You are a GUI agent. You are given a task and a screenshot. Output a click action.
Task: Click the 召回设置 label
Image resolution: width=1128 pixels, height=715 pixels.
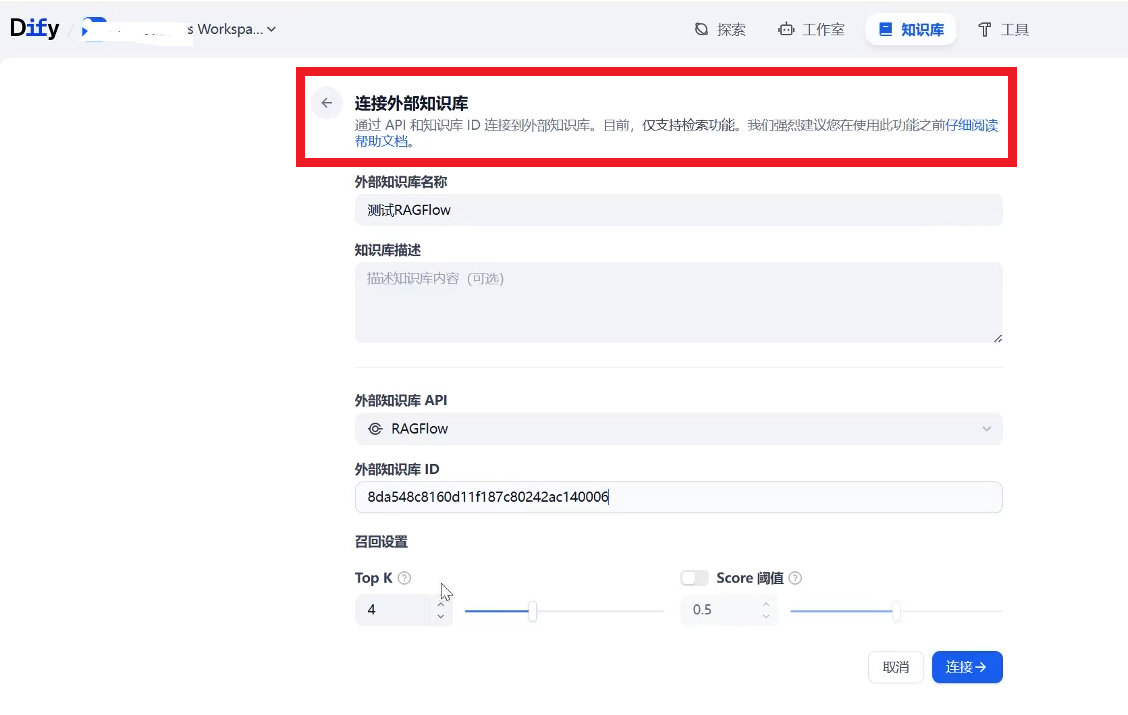coord(381,542)
